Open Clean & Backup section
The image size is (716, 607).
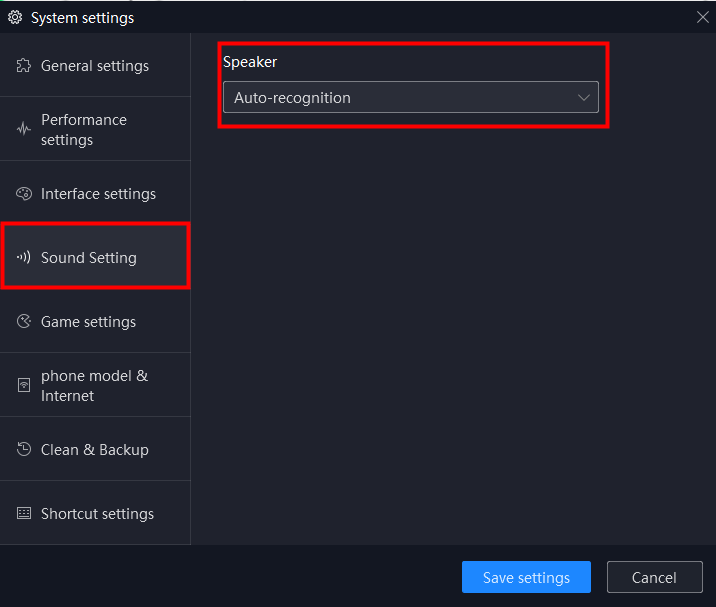pyautogui.click(x=95, y=449)
